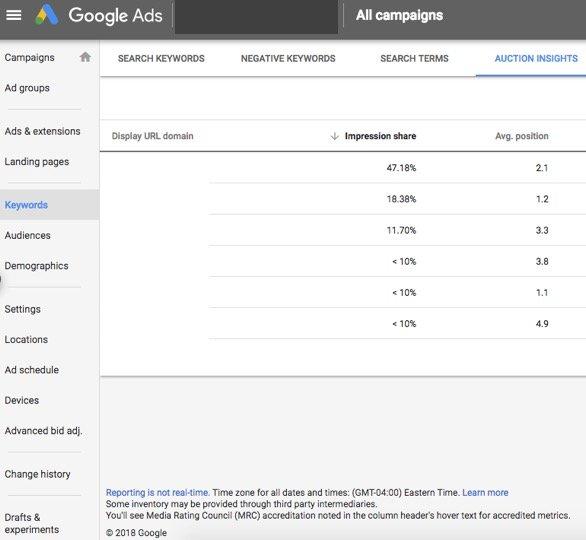Image resolution: width=586 pixels, height=540 pixels.
Task: Click the 11.70% impression share value
Action: coord(401,230)
